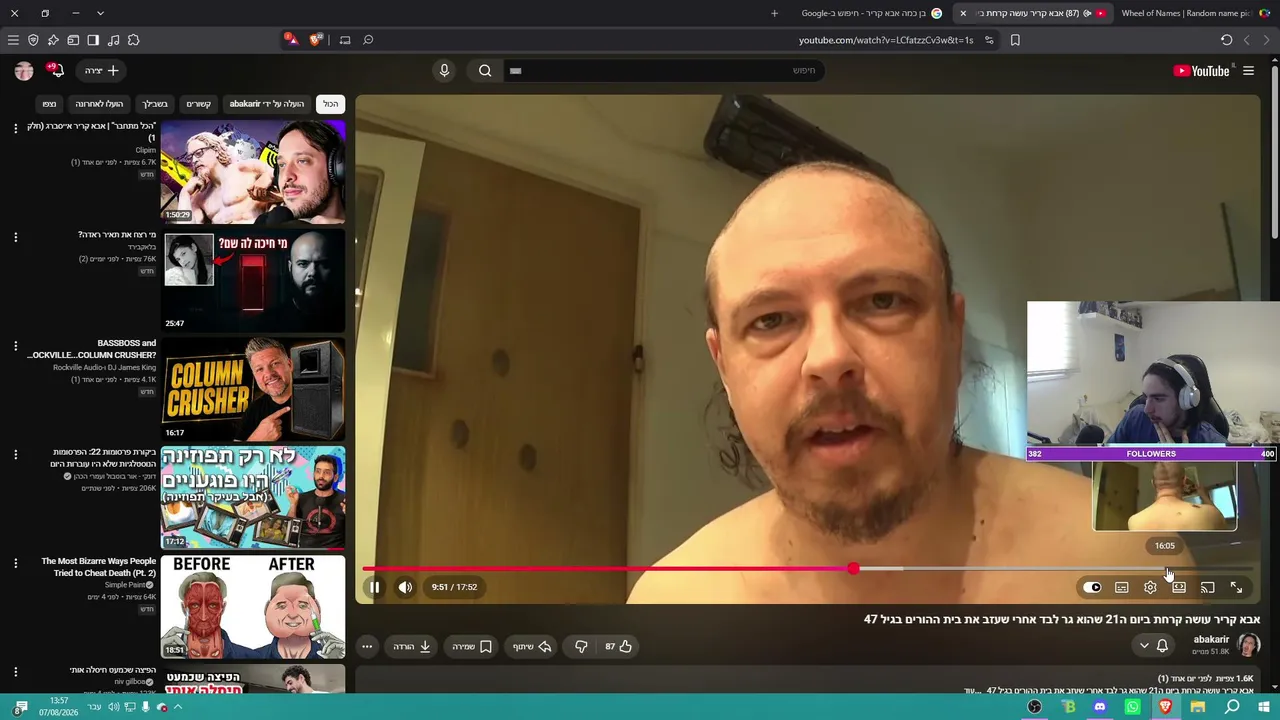1280x720 pixels.
Task: Open Discord from the taskbar
Action: coord(1100,707)
